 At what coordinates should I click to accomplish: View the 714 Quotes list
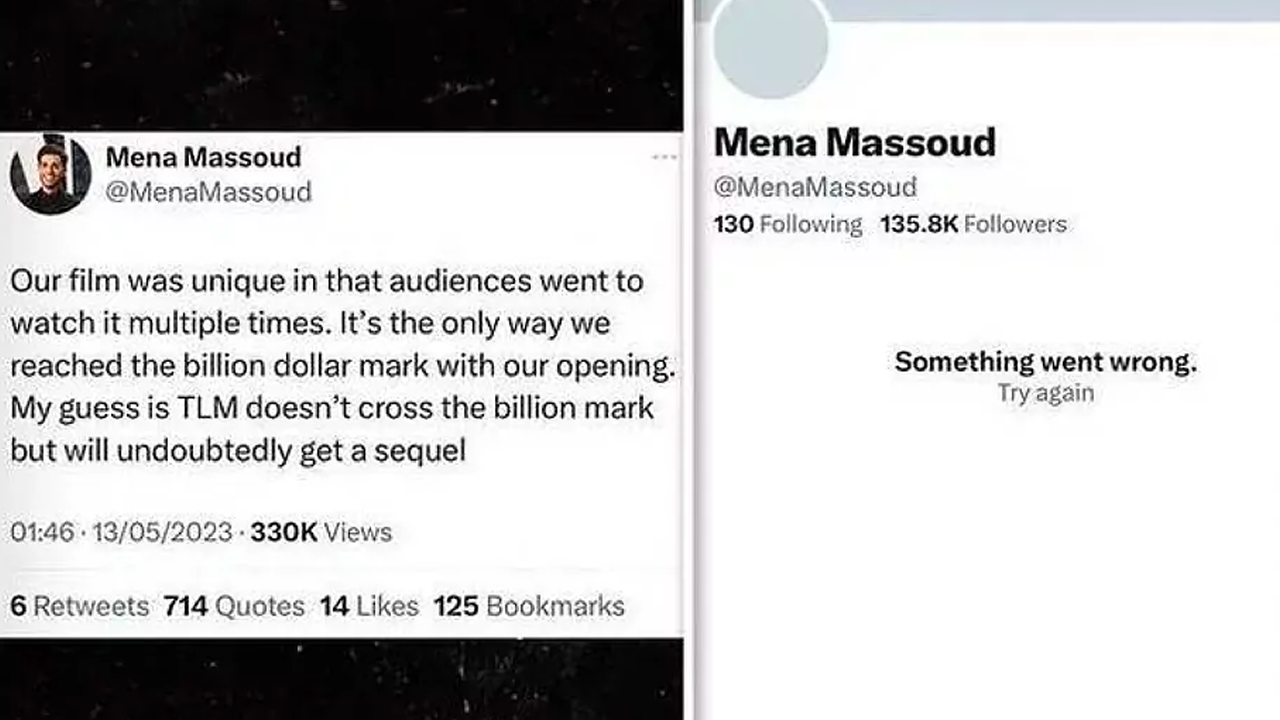pyautogui.click(x=234, y=606)
